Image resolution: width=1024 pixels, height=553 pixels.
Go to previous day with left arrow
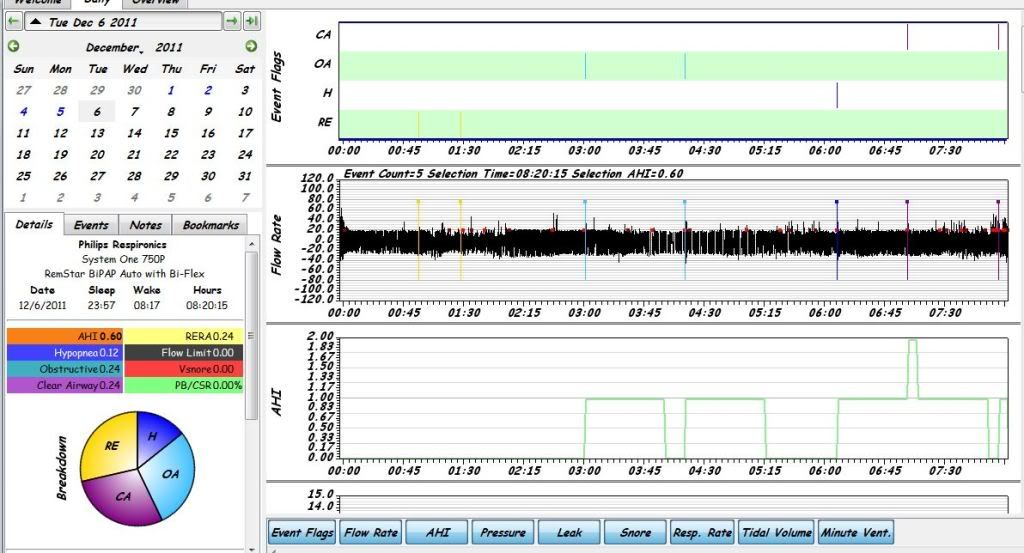pyautogui.click(x=14, y=22)
